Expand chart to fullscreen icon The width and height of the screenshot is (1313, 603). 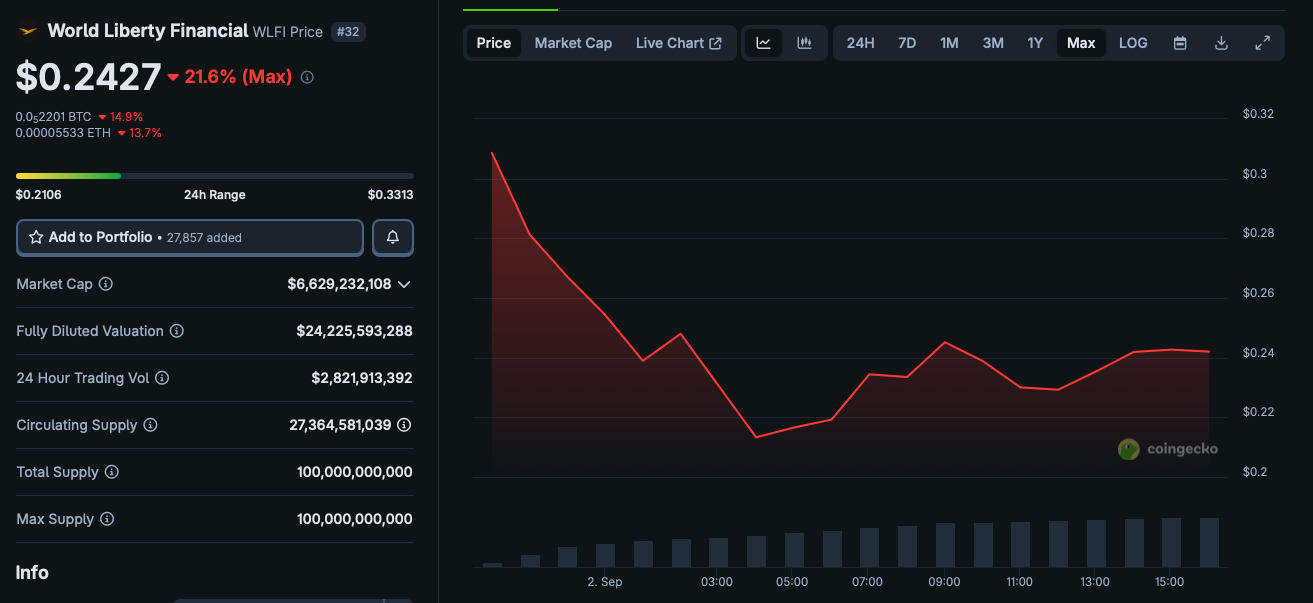click(1262, 43)
